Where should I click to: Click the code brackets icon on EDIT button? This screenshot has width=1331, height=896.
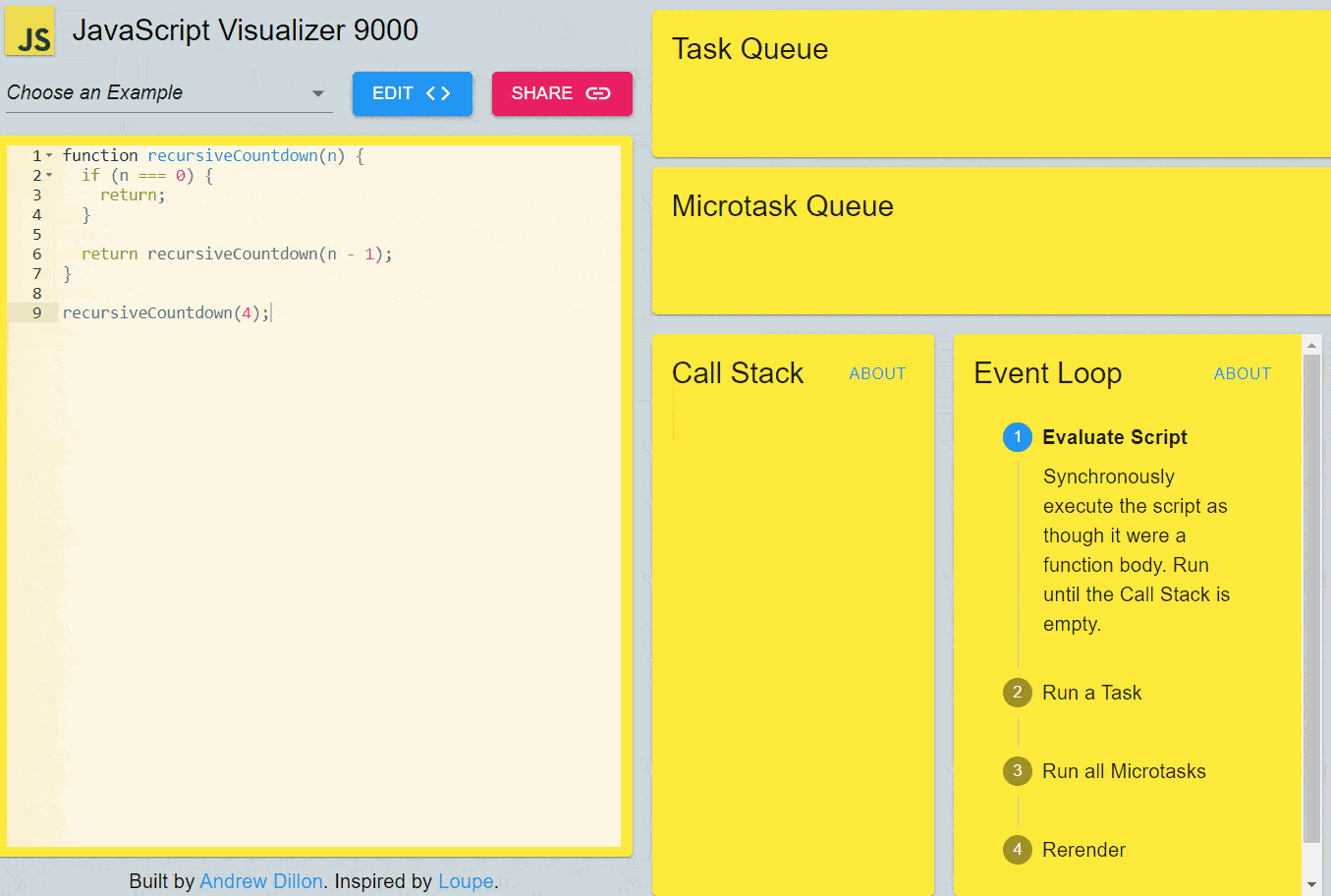(x=436, y=93)
